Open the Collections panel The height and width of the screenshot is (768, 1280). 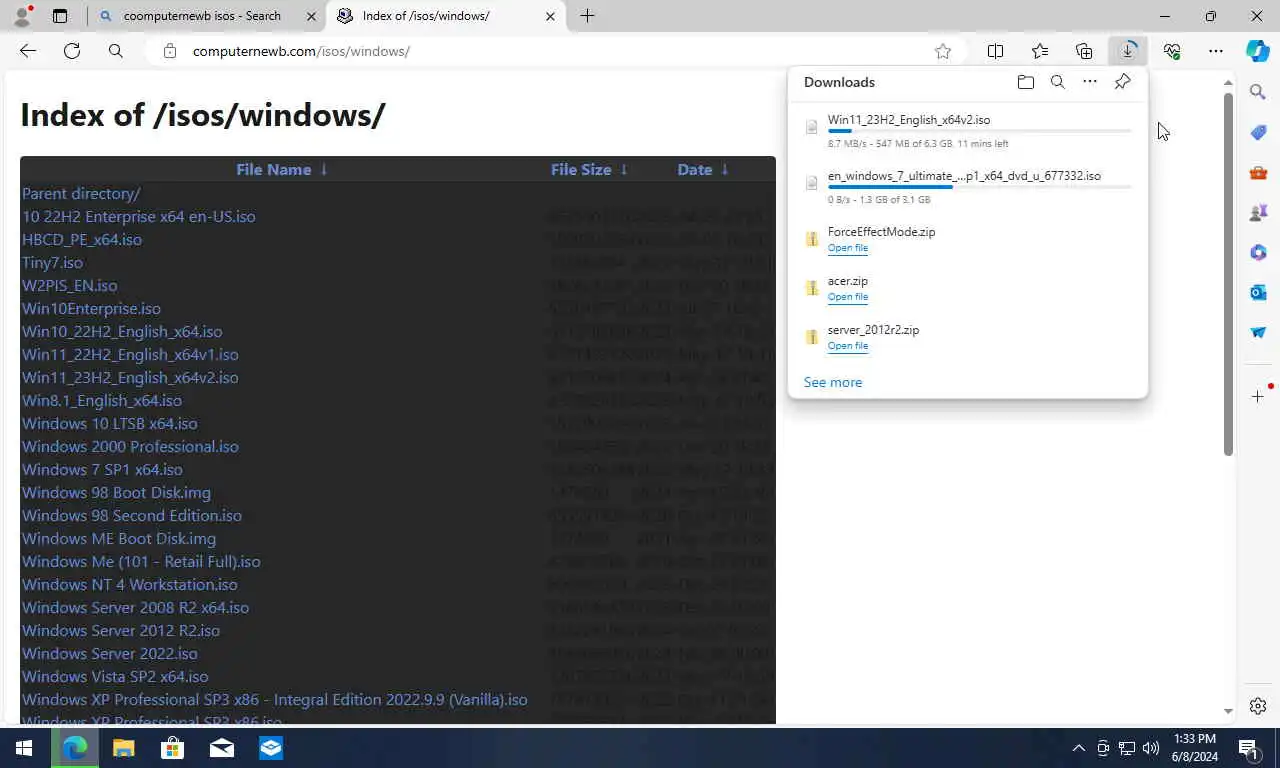pos(1084,51)
